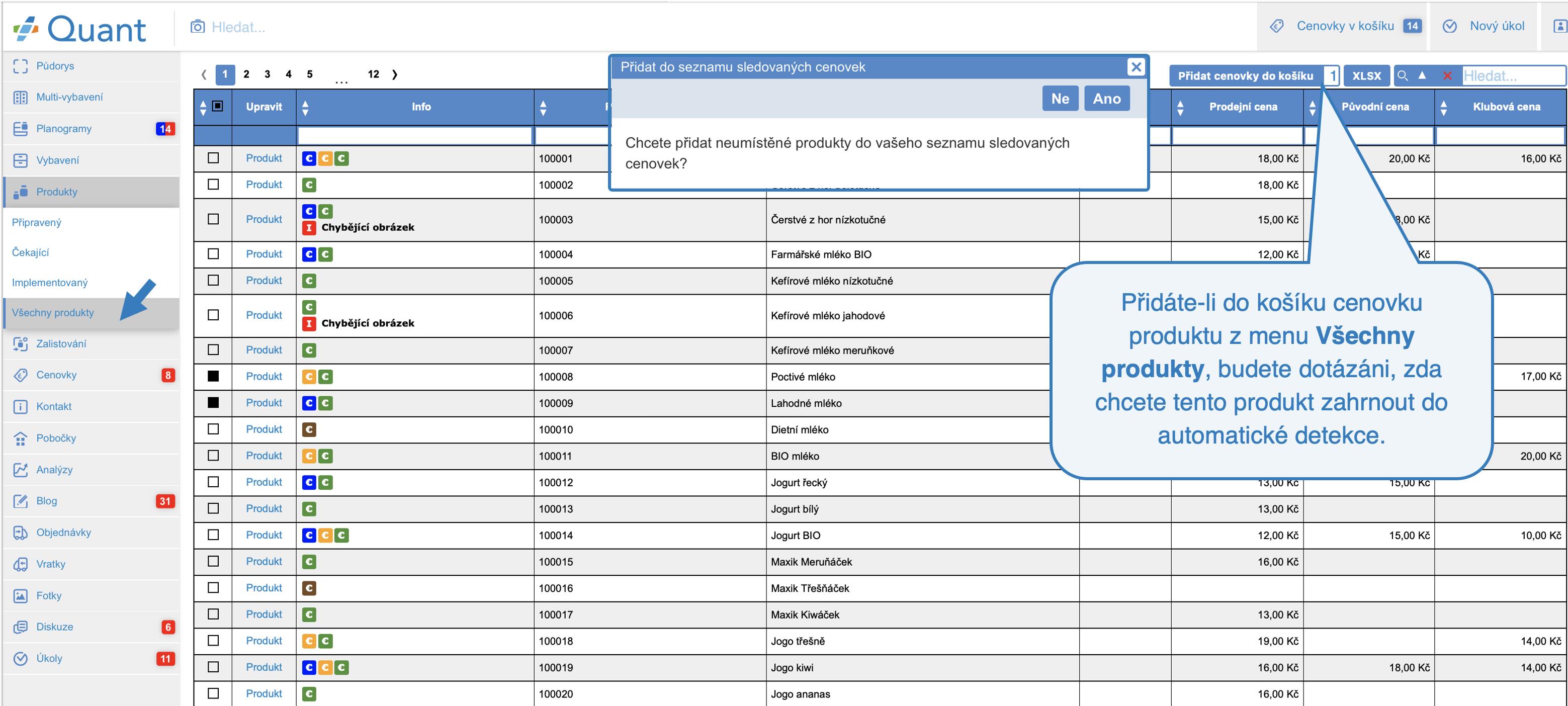Open the Vratky icon

[x=20, y=564]
